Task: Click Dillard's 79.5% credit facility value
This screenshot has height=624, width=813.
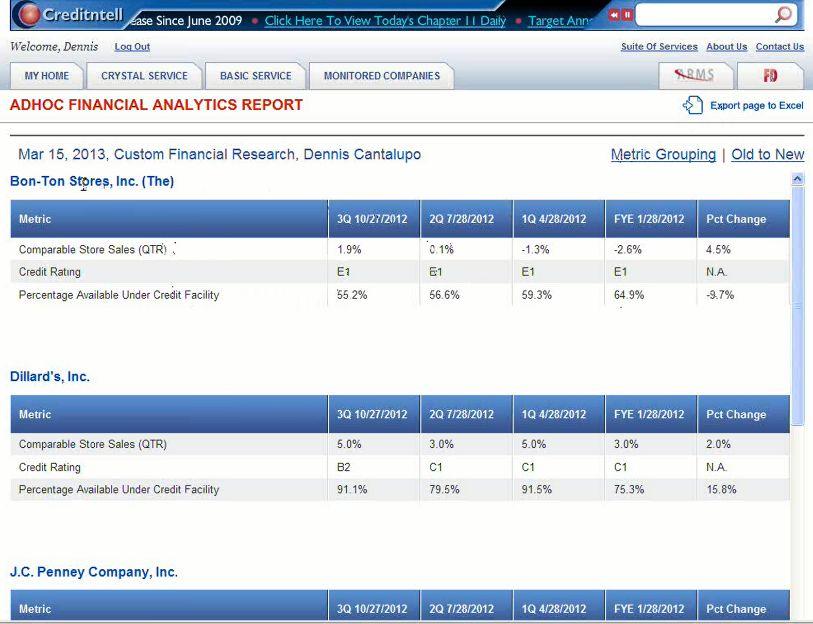Action: [x=444, y=489]
